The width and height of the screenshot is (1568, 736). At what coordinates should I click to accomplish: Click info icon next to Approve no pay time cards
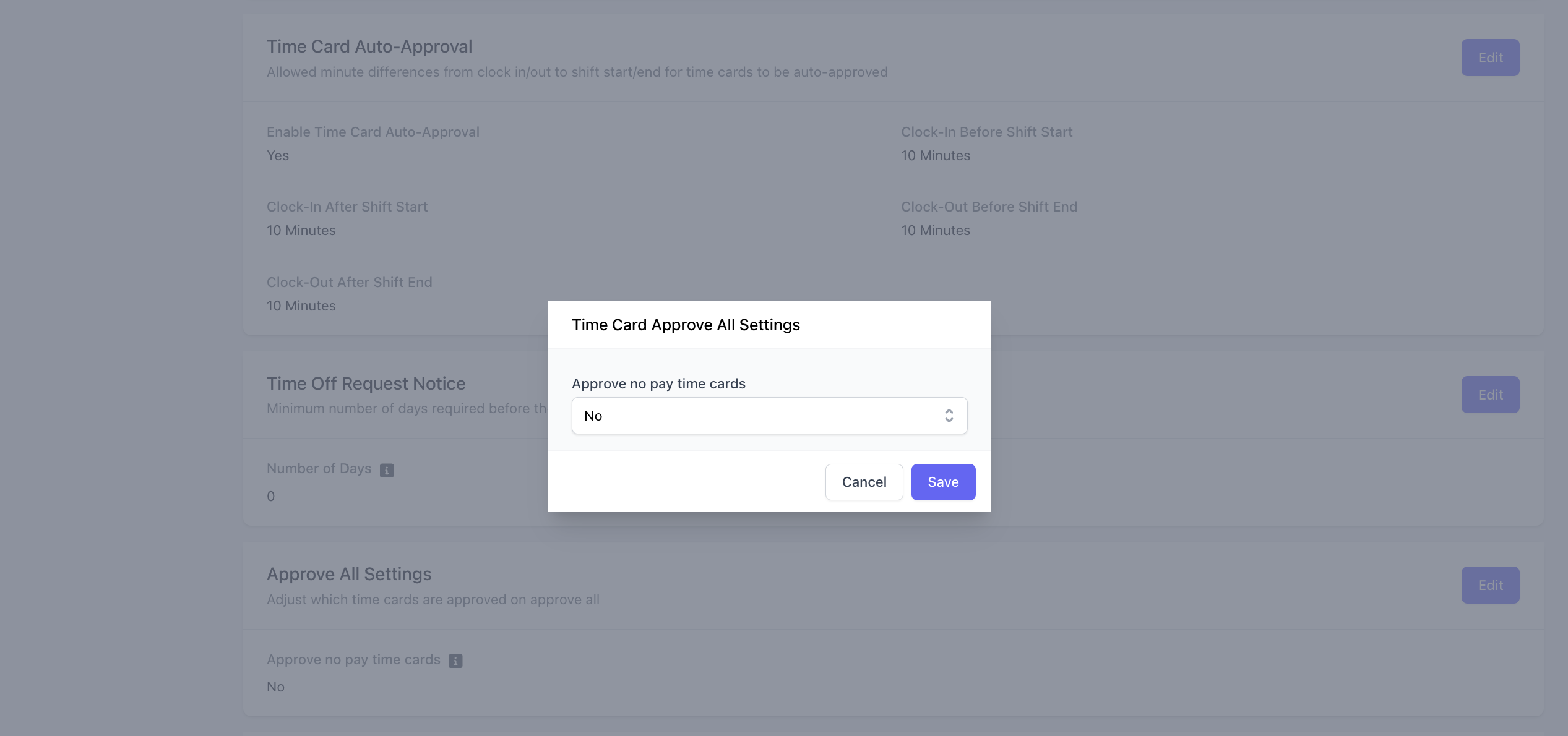coord(455,661)
